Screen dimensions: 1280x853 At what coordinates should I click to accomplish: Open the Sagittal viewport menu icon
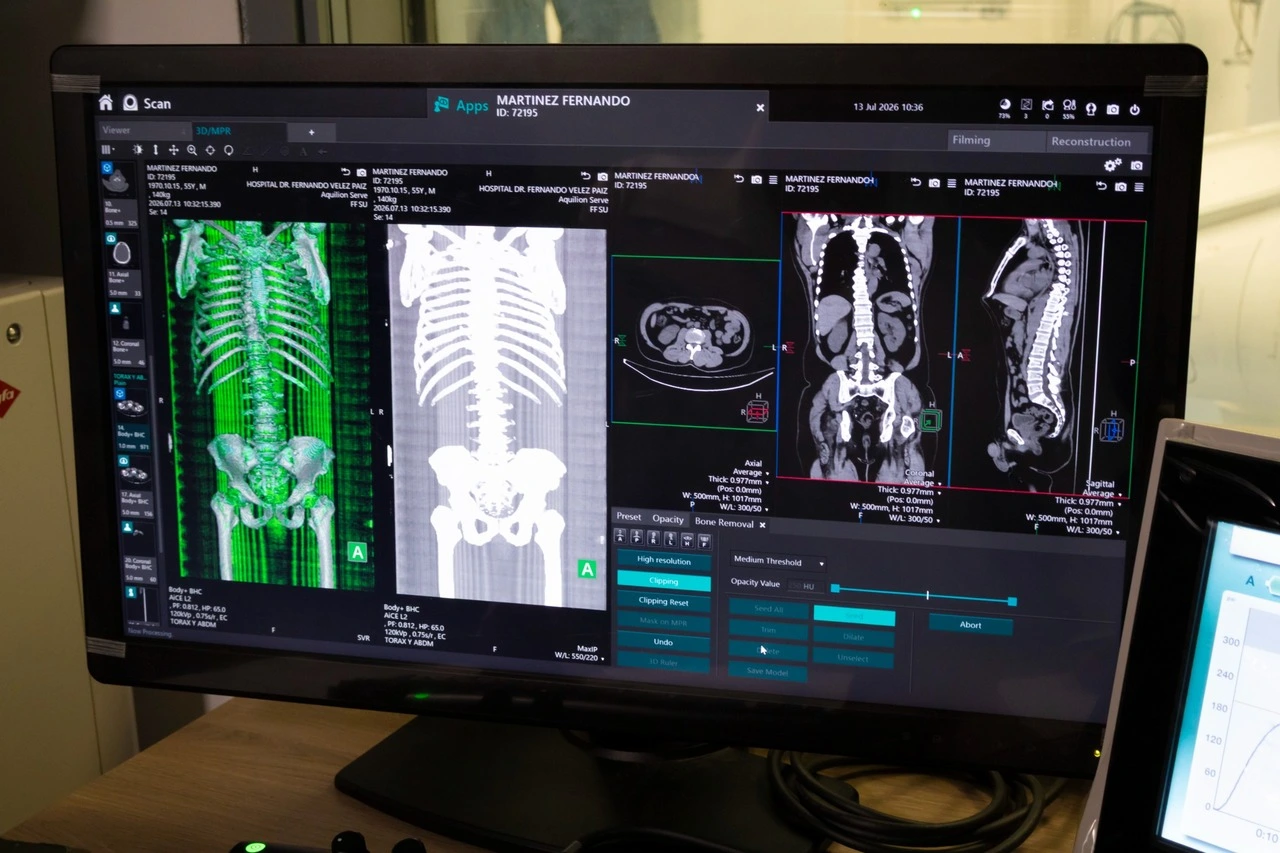[1138, 187]
